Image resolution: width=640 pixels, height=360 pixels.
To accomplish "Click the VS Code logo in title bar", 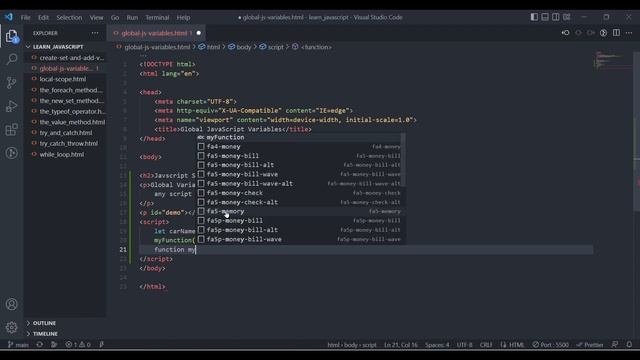I will (9, 17).
